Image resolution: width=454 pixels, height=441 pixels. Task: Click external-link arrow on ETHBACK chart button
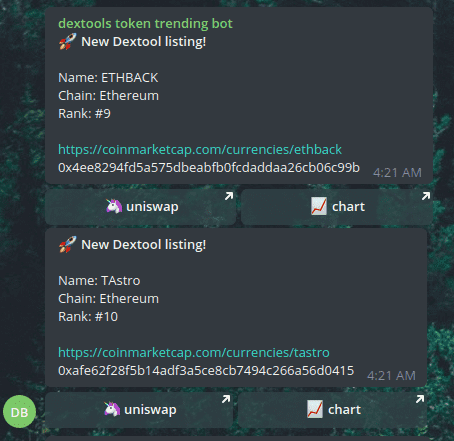426,196
